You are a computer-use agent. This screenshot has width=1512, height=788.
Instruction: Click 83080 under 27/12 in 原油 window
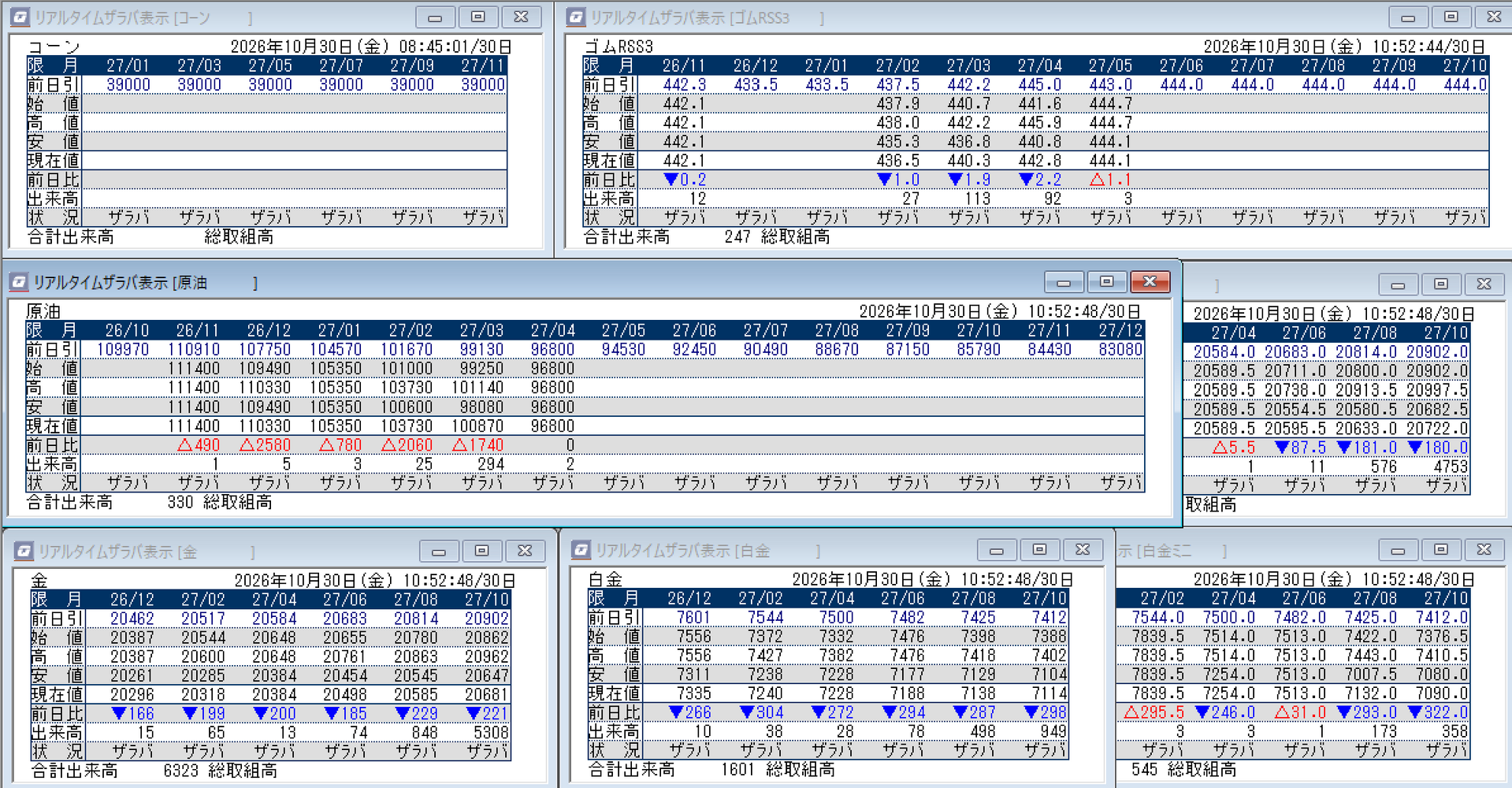click(x=1120, y=349)
